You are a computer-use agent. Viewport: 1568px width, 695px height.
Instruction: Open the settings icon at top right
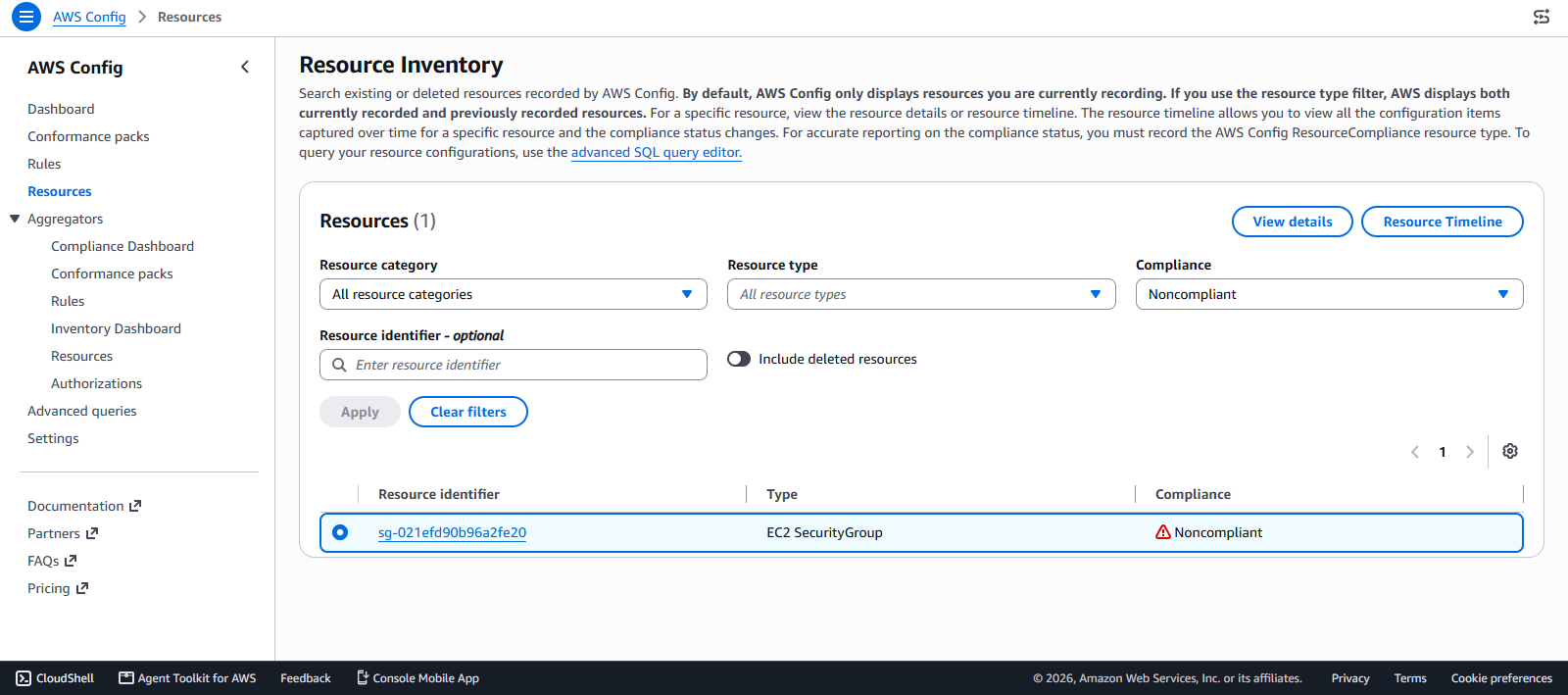point(1542,17)
